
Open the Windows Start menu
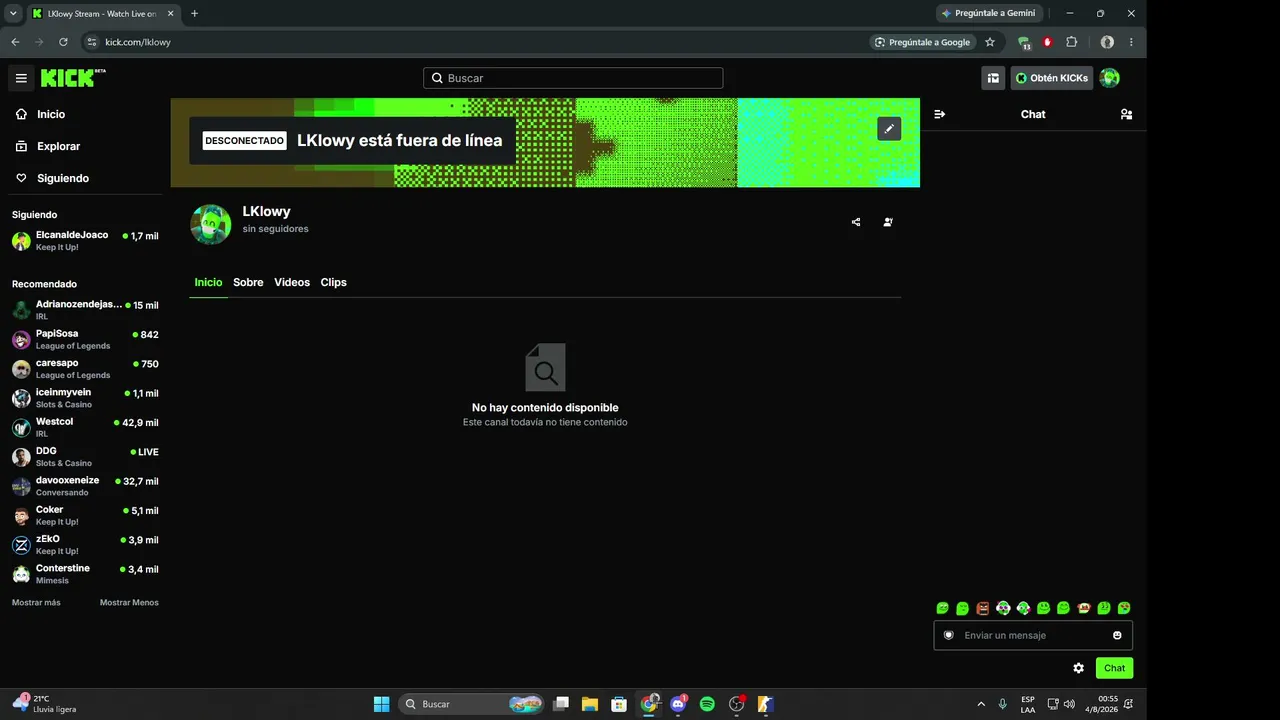click(x=381, y=704)
